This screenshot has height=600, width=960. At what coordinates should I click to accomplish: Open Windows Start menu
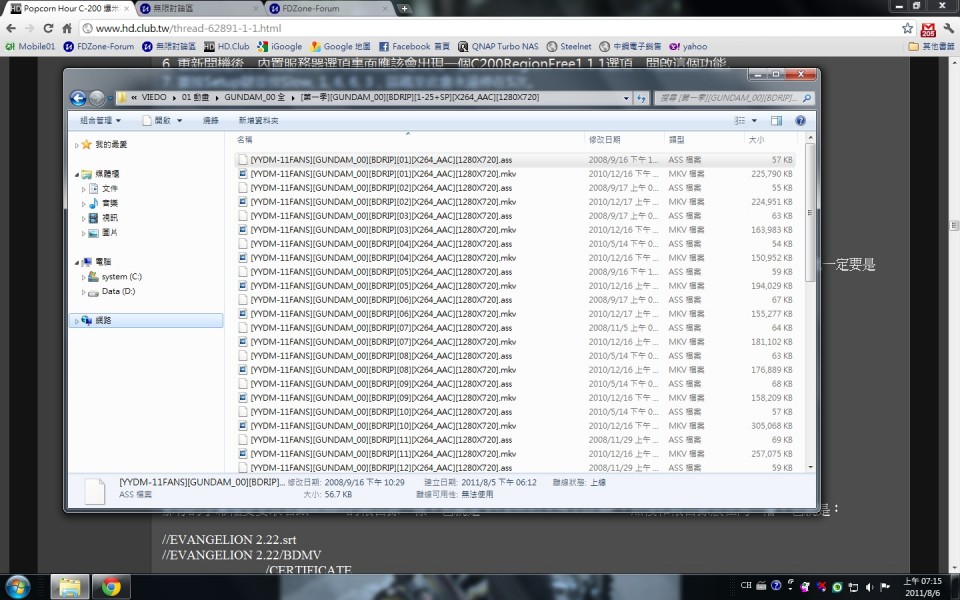tap(17, 587)
